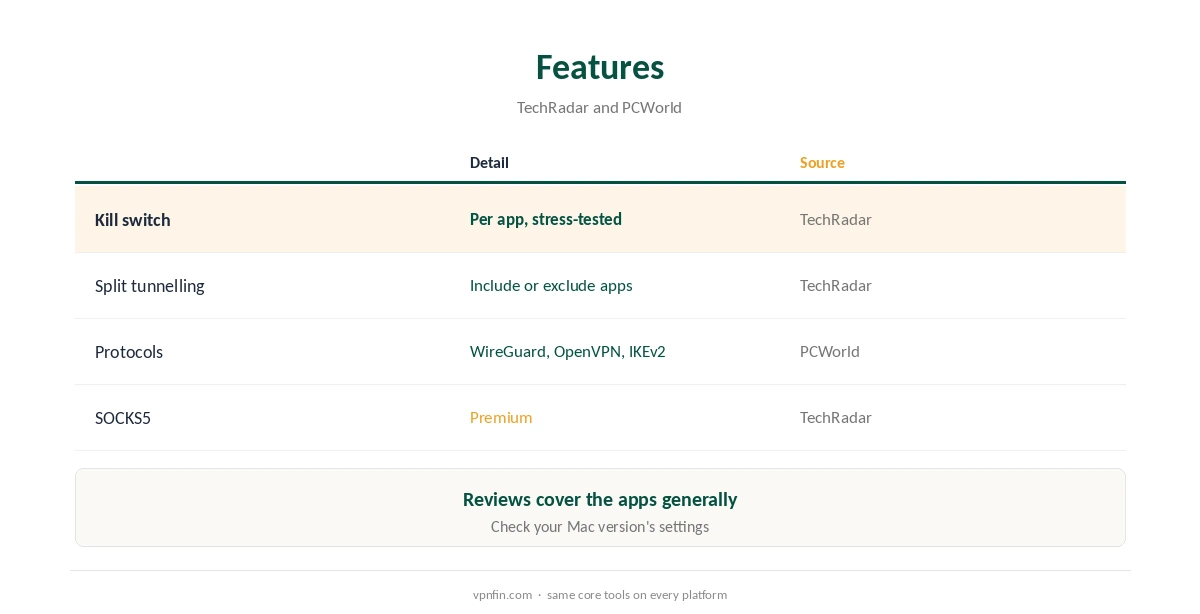The height and width of the screenshot is (614, 1200).
Task: Select "Check your Mac version's settings" text
Action: click(600, 527)
